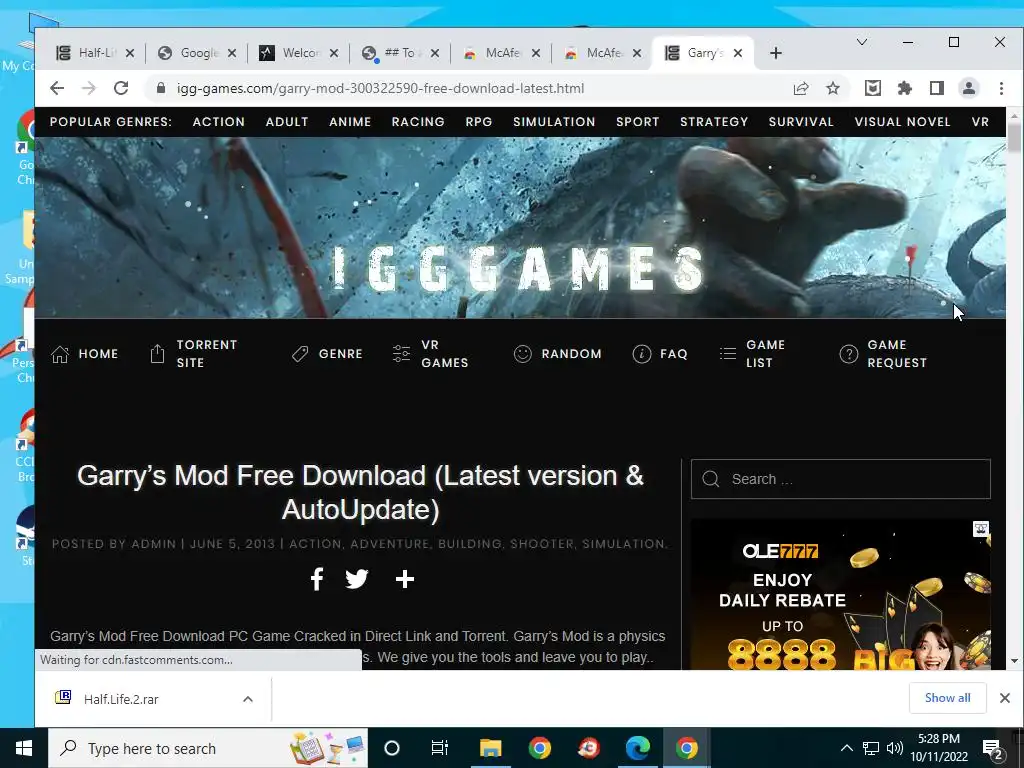
Task: Open the Chrome profile avatar
Action: pos(968,88)
